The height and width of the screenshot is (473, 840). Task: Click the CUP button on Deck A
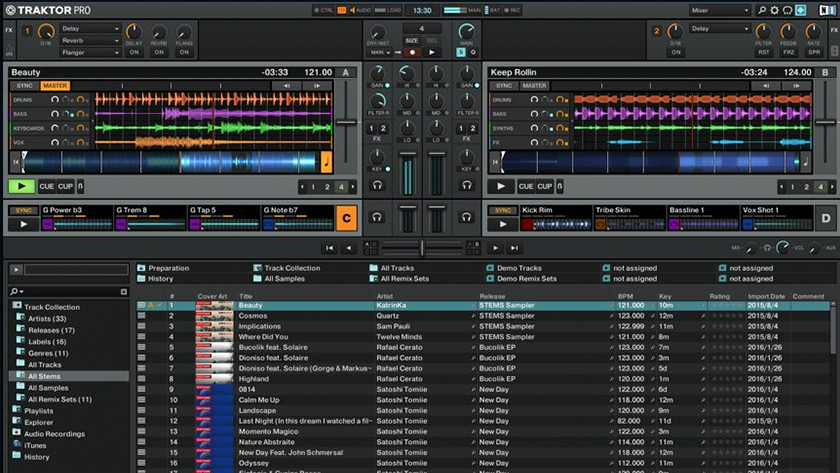pos(66,186)
